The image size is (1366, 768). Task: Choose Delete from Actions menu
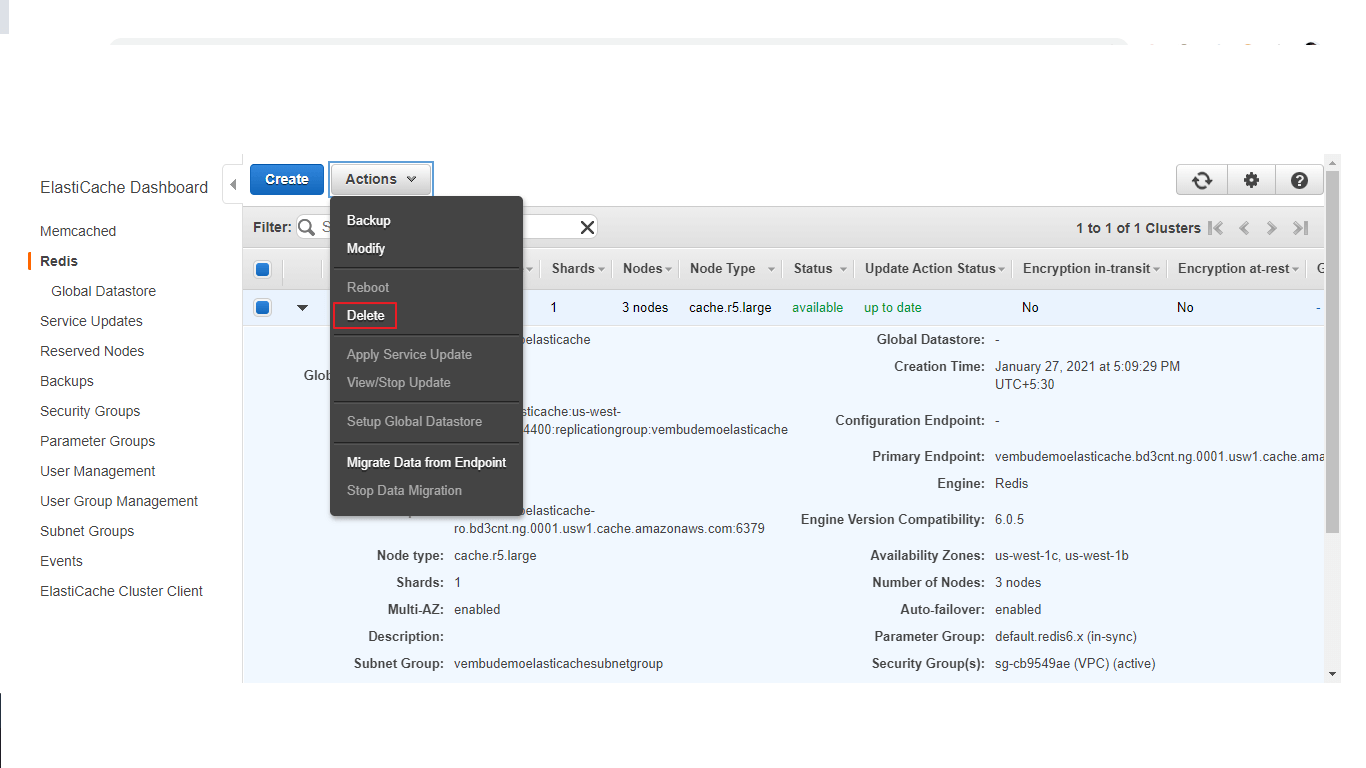click(365, 315)
